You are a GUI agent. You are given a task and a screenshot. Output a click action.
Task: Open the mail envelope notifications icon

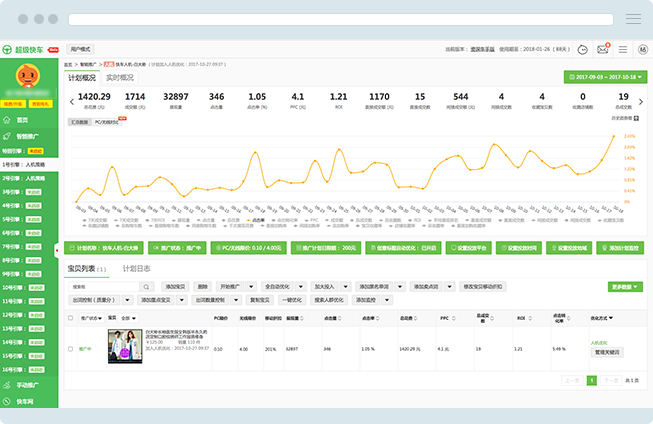(602, 49)
